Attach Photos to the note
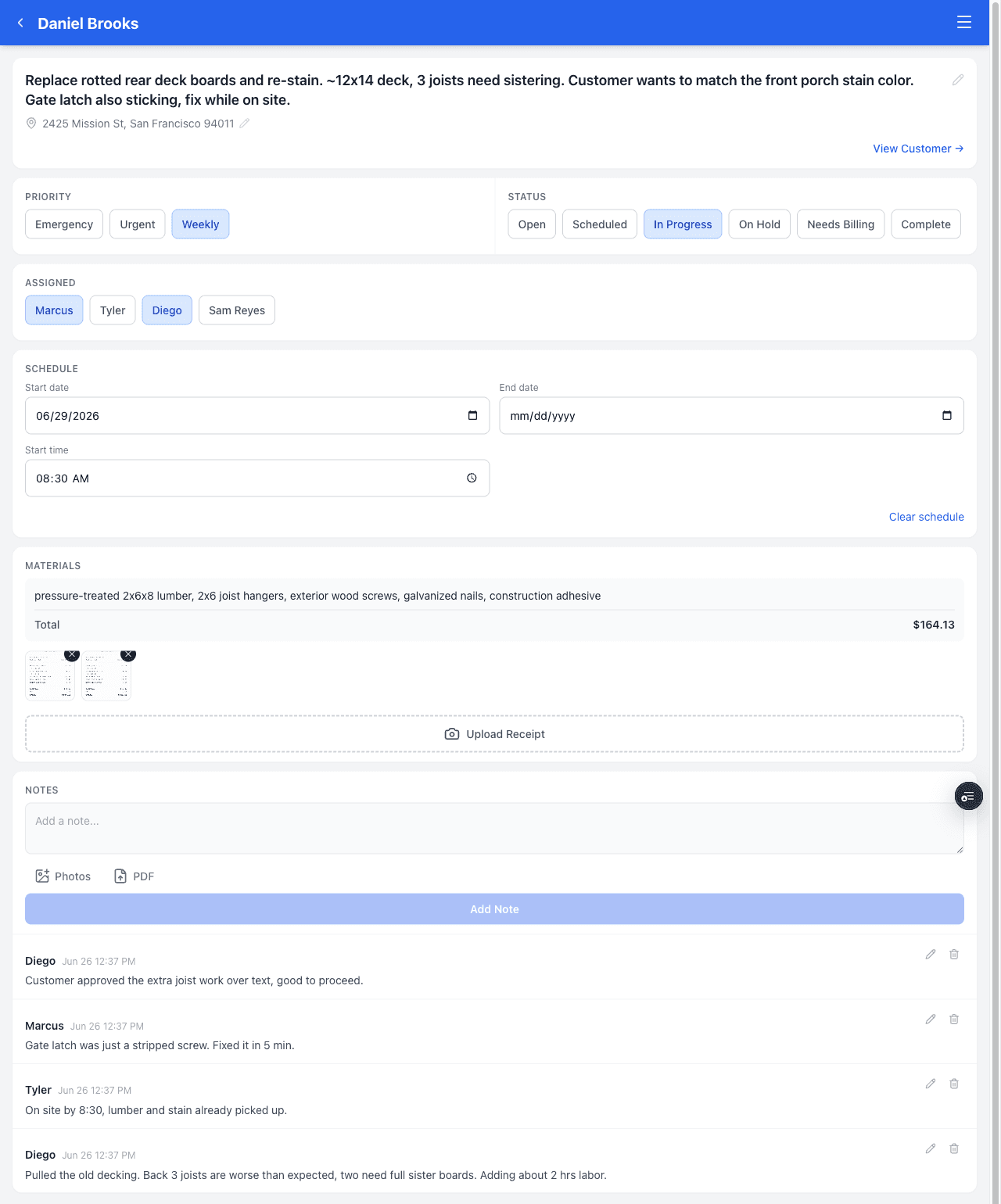This screenshot has height=1204, width=1001. 63,876
